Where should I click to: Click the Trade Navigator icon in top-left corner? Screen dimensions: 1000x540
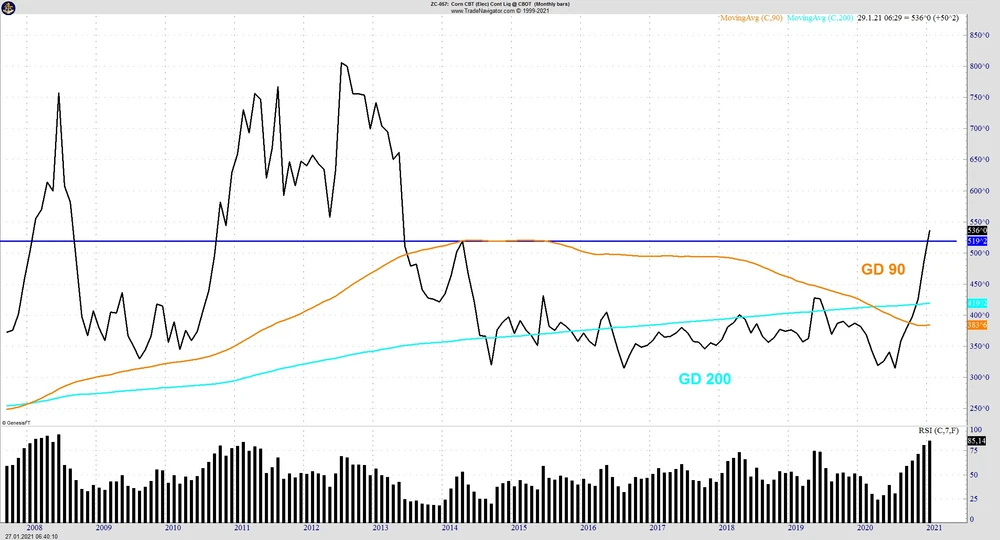(x=7, y=7)
